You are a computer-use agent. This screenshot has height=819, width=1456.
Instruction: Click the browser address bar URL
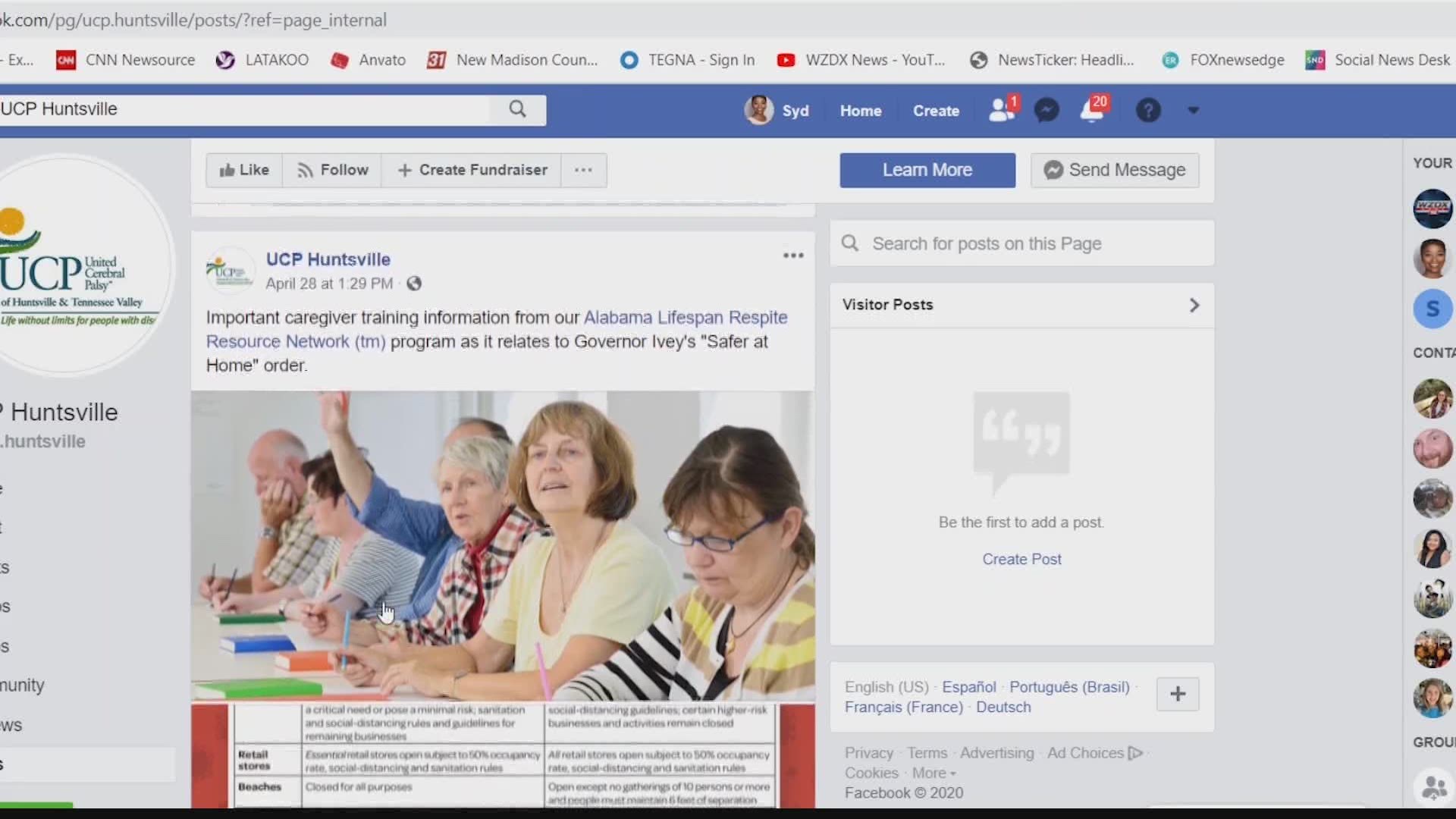click(193, 20)
